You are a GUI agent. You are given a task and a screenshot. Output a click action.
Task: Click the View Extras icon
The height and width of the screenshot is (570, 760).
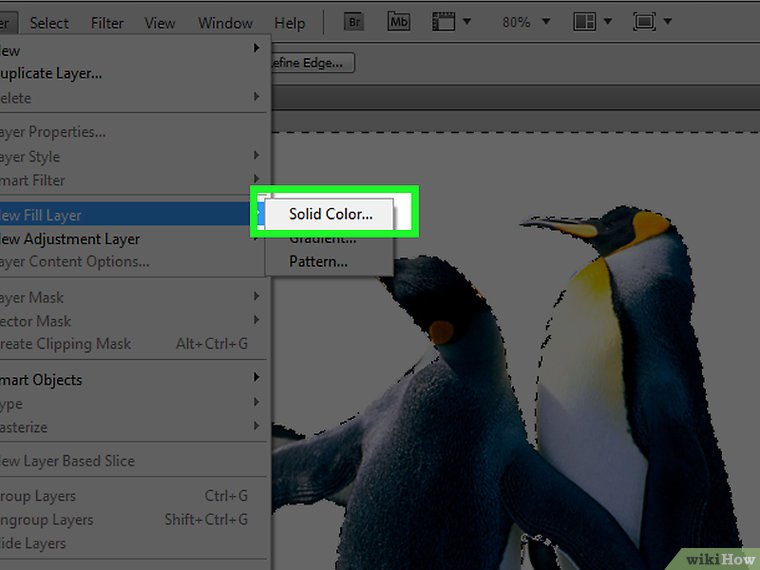[x=446, y=22]
